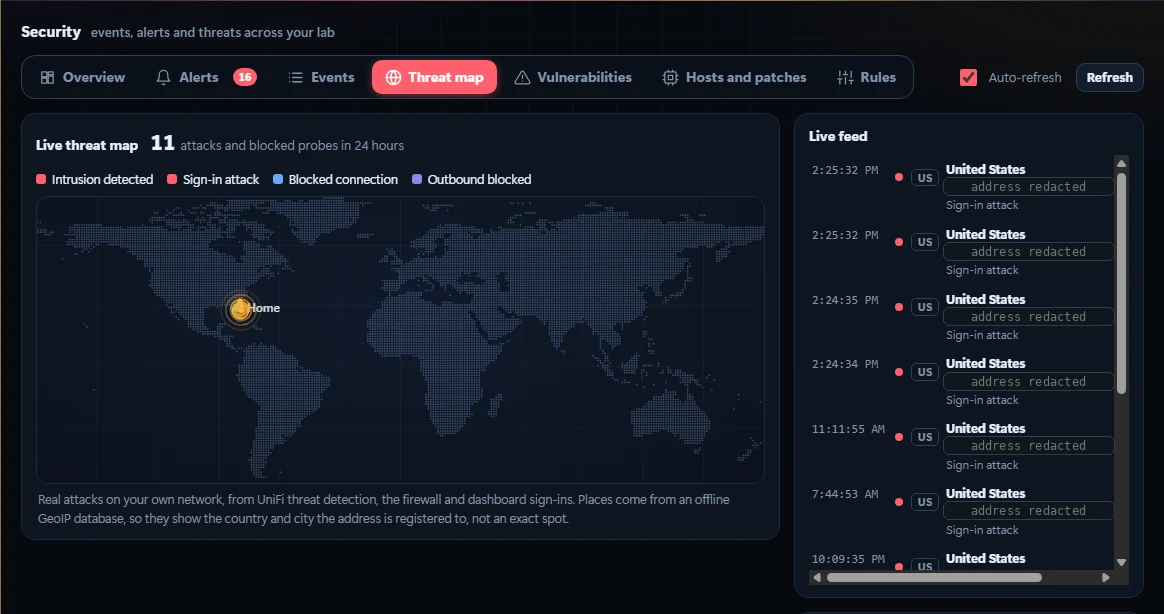Click the Threat map globe icon
Image resolution: width=1164 pixels, height=614 pixels.
(x=393, y=77)
